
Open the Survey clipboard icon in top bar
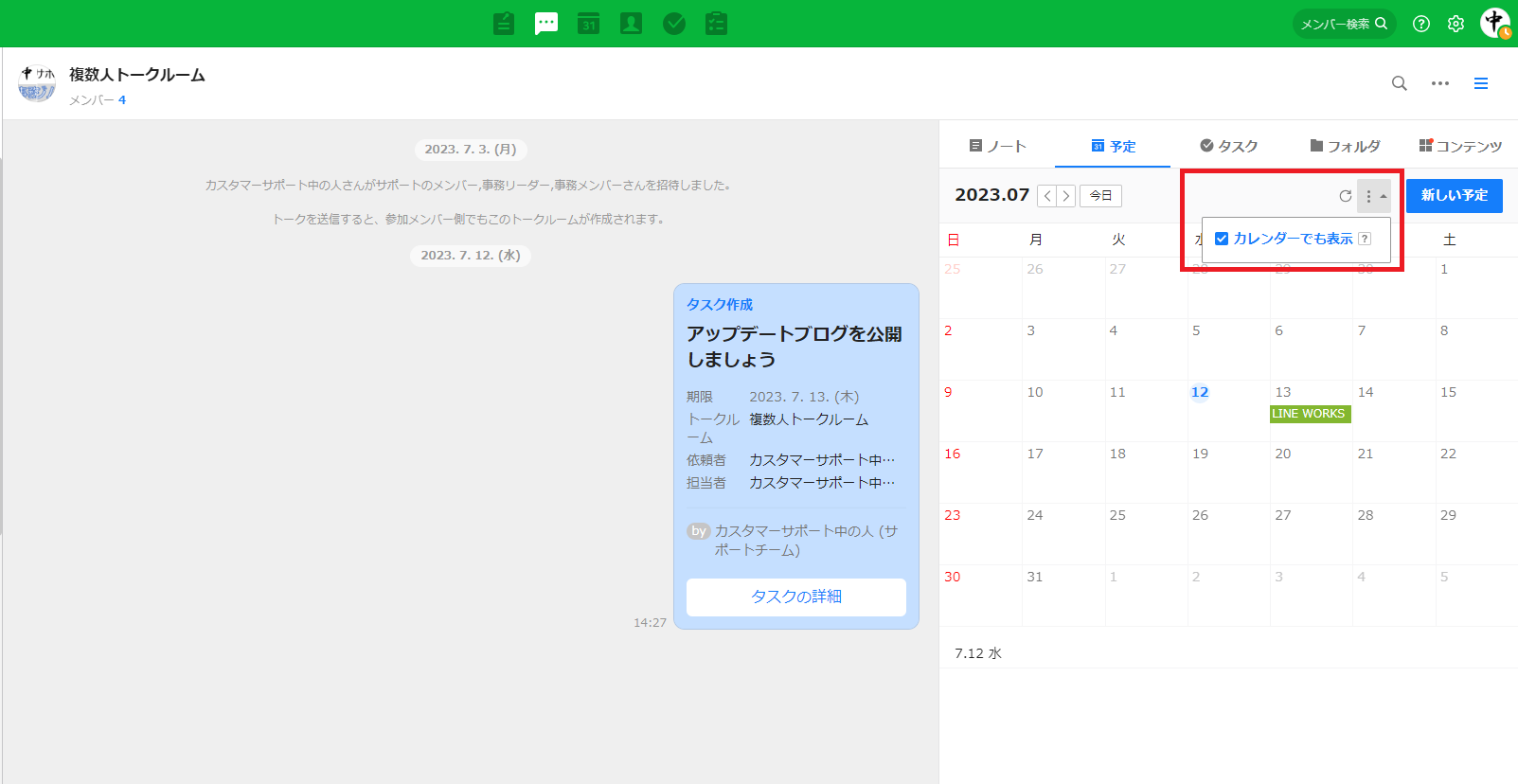(x=717, y=24)
